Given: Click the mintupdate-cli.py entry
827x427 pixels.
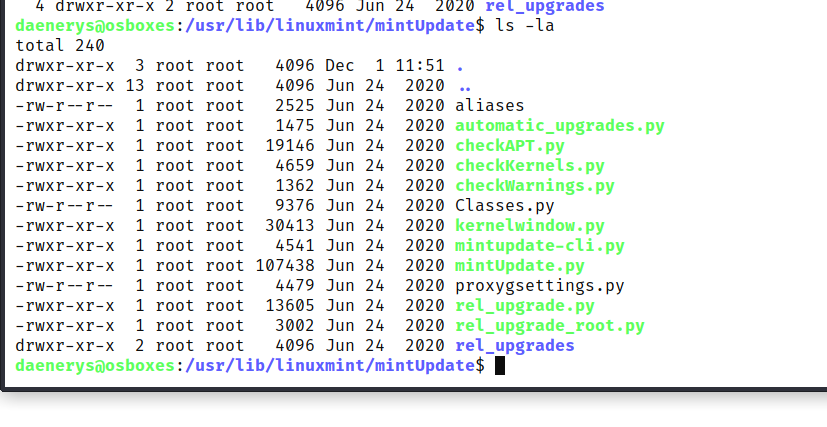Looking at the screenshot, I should 540,246.
